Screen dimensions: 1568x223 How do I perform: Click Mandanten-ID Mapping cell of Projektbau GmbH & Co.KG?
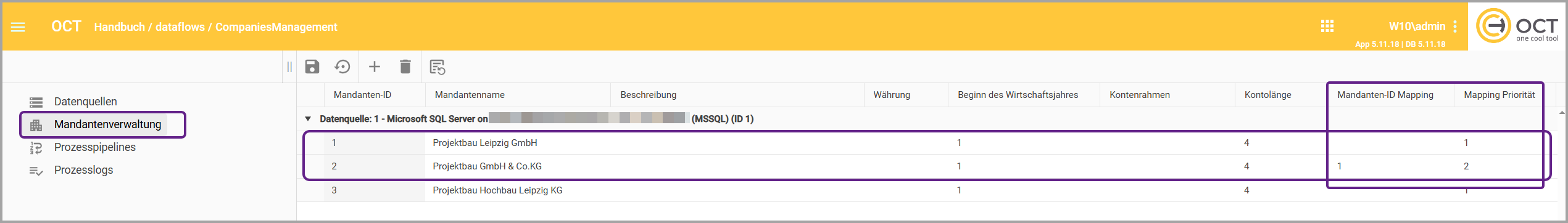(1391, 166)
